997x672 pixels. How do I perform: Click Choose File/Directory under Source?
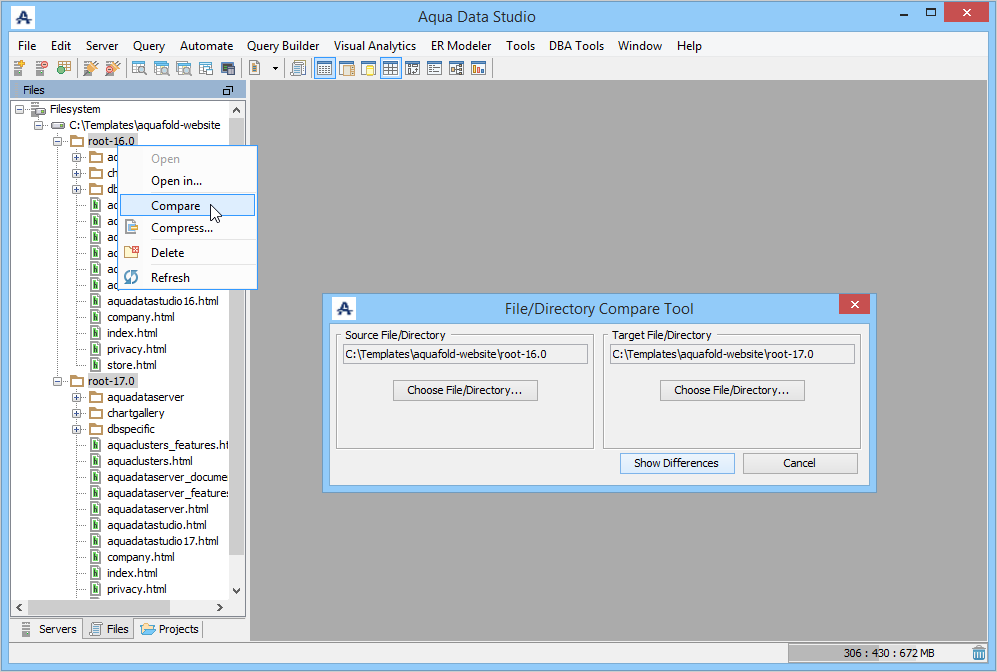click(465, 390)
